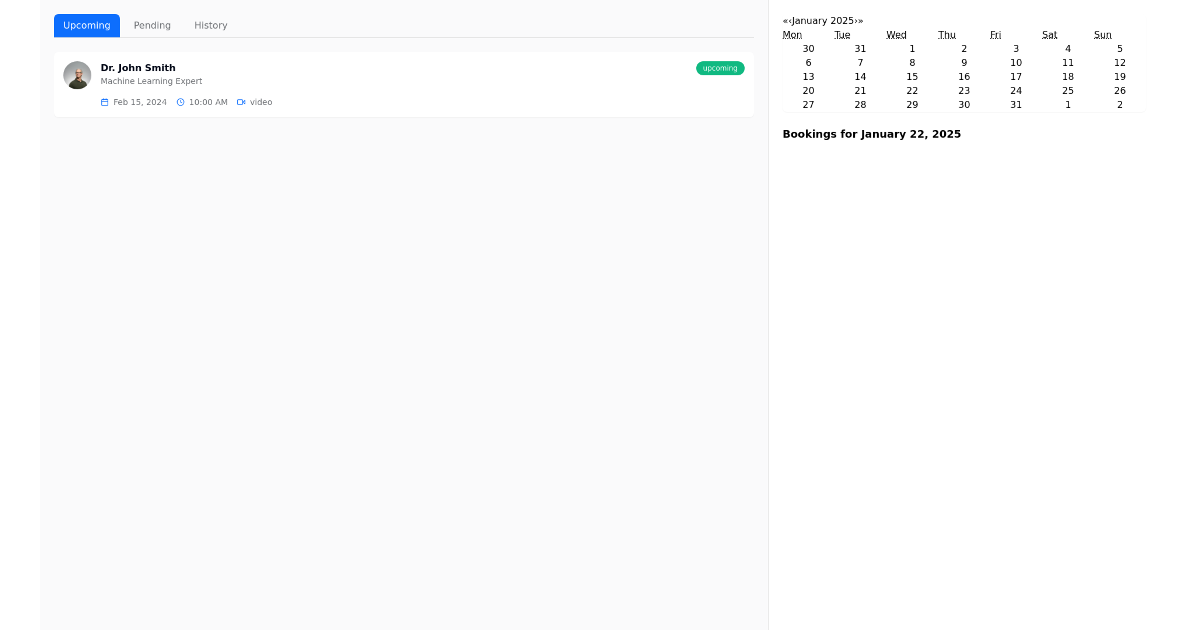This screenshot has height=630, width=1200.
Task: Click the Dr. John Smith name
Action: click(x=138, y=68)
